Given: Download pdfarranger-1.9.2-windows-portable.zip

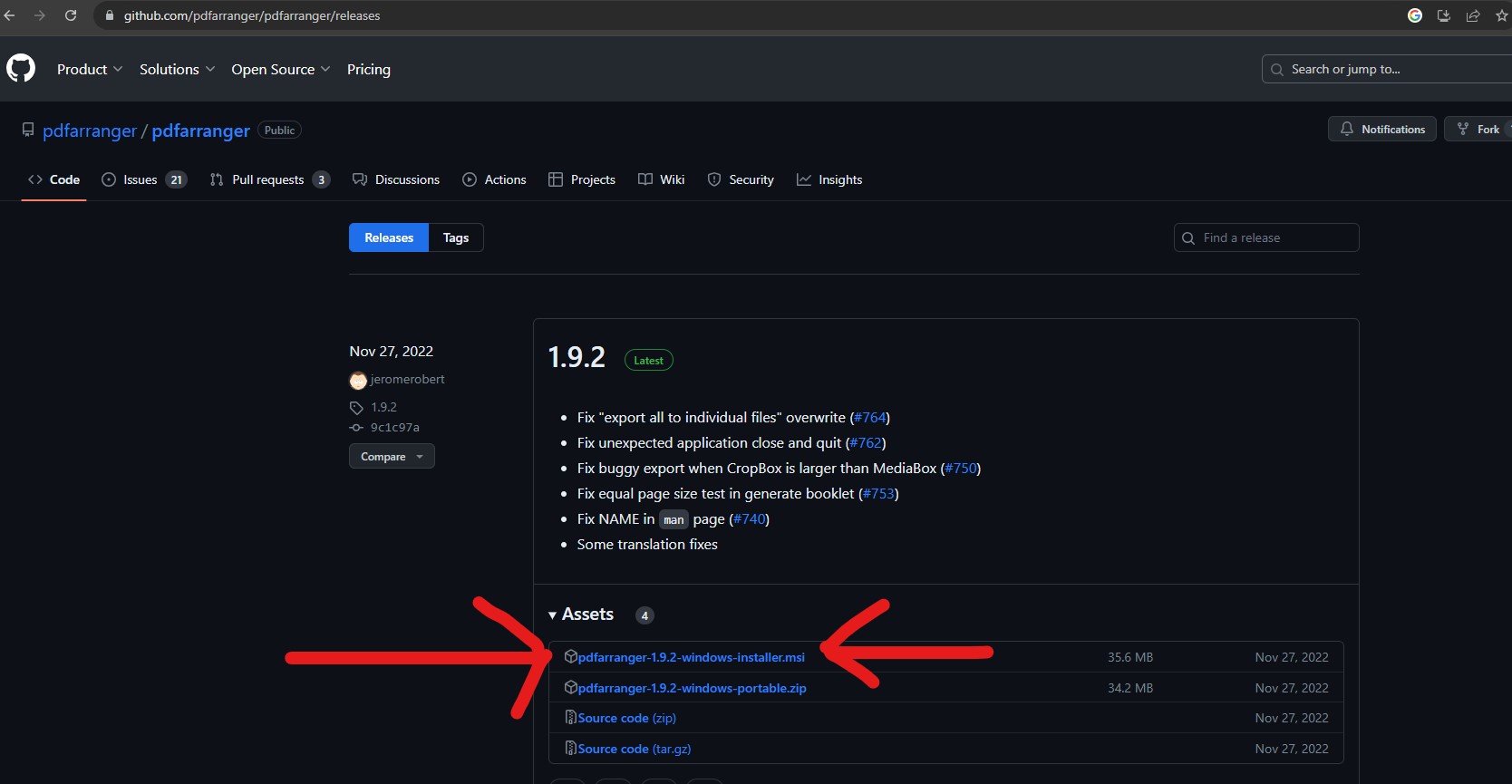Looking at the screenshot, I should (692, 688).
